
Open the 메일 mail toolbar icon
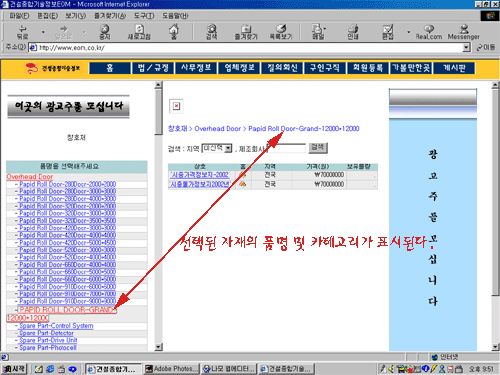318,32
